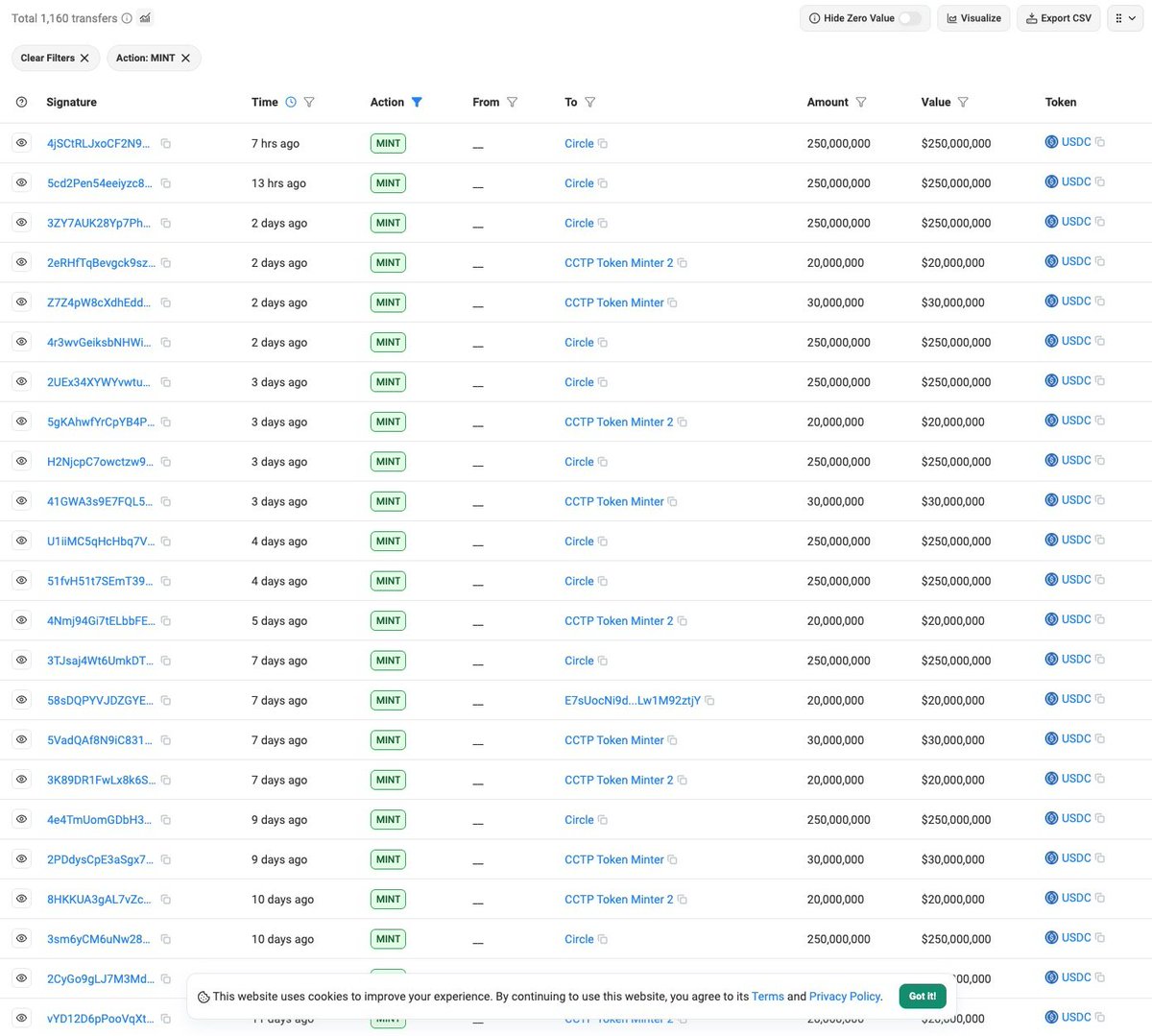Click the Visualize button
This screenshot has height=1036, width=1152.
click(973, 18)
